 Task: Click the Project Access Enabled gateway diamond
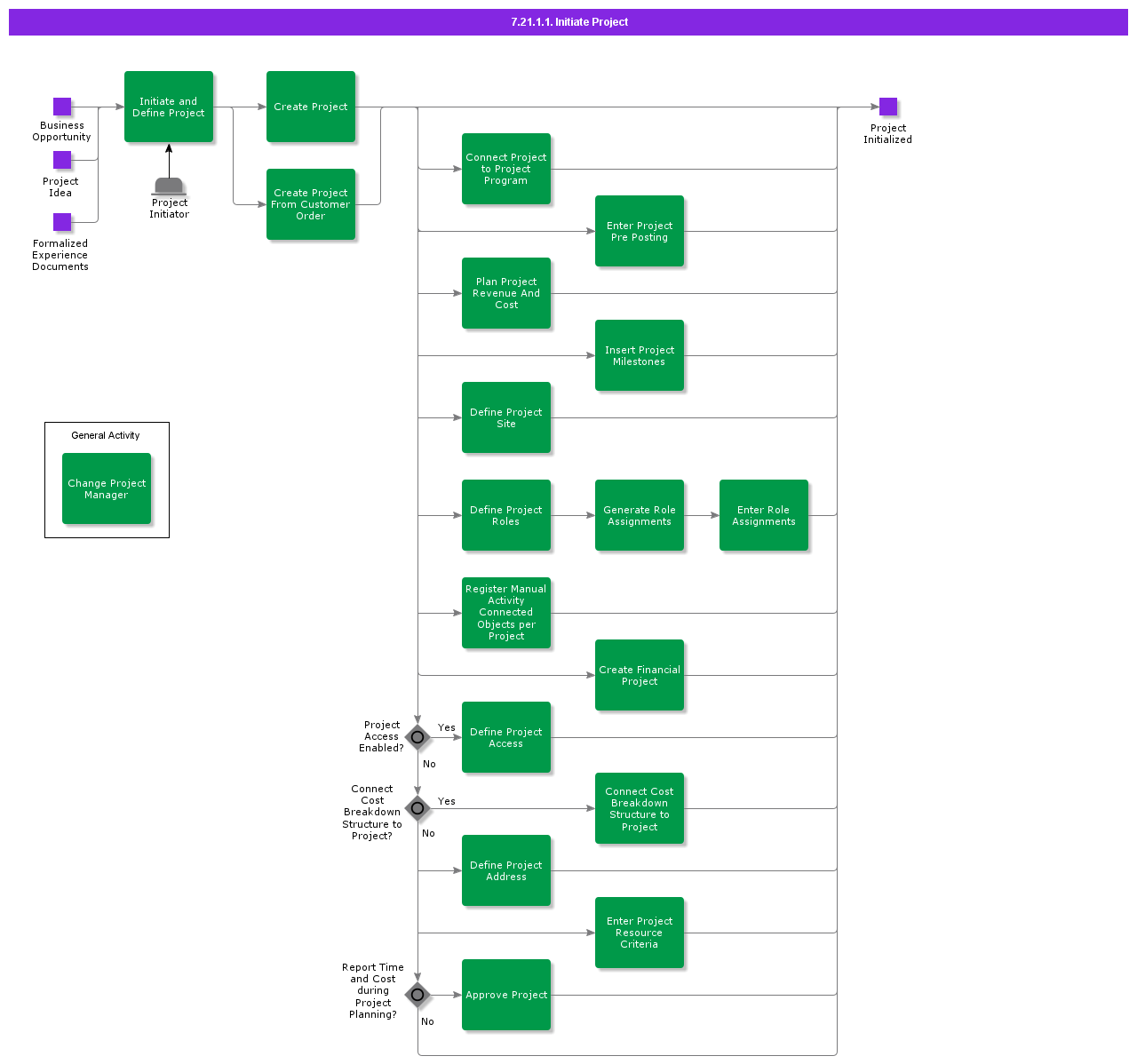(417, 737)
